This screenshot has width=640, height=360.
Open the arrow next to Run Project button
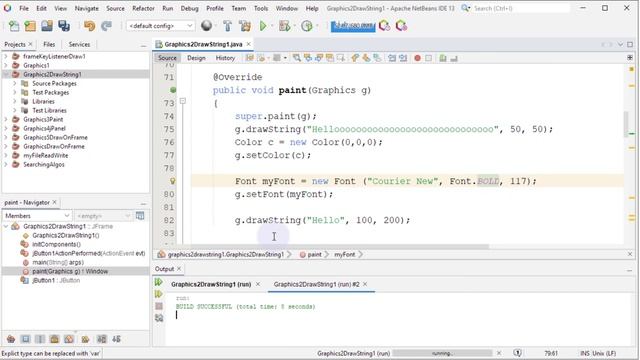click(x=272, y=26)
